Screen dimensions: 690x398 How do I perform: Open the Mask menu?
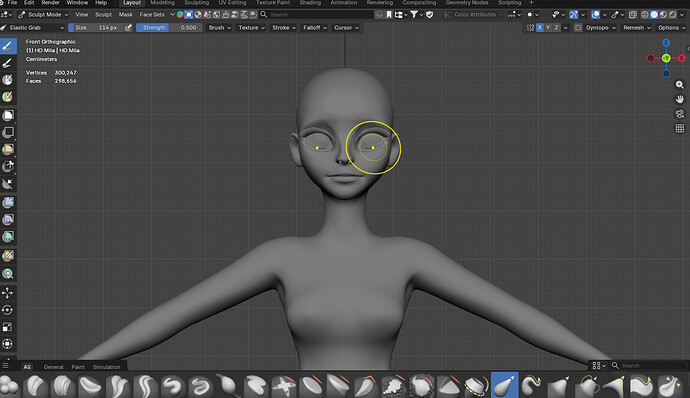tap(125, 15)
